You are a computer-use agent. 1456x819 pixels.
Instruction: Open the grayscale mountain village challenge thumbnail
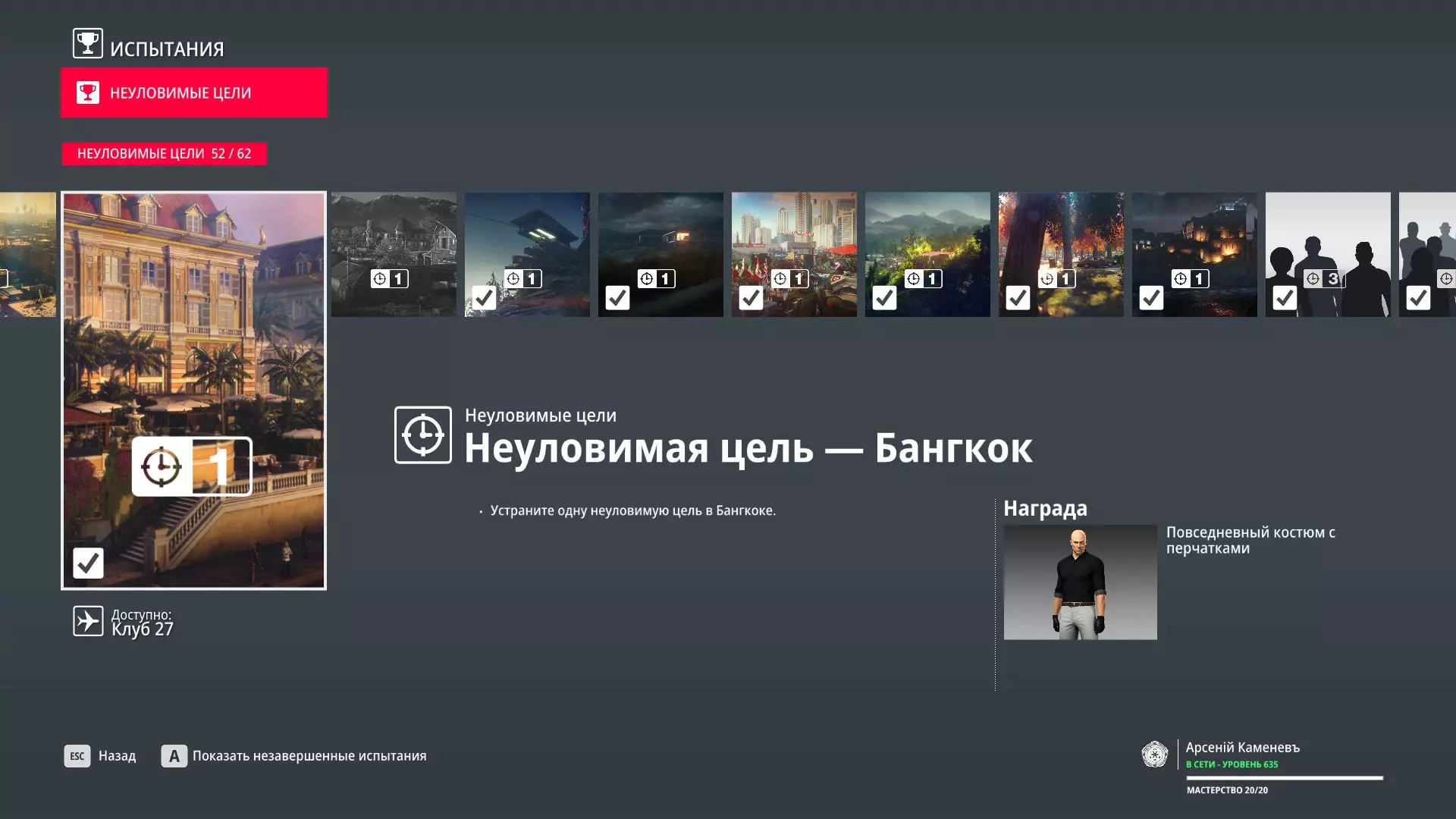point(394,254)
